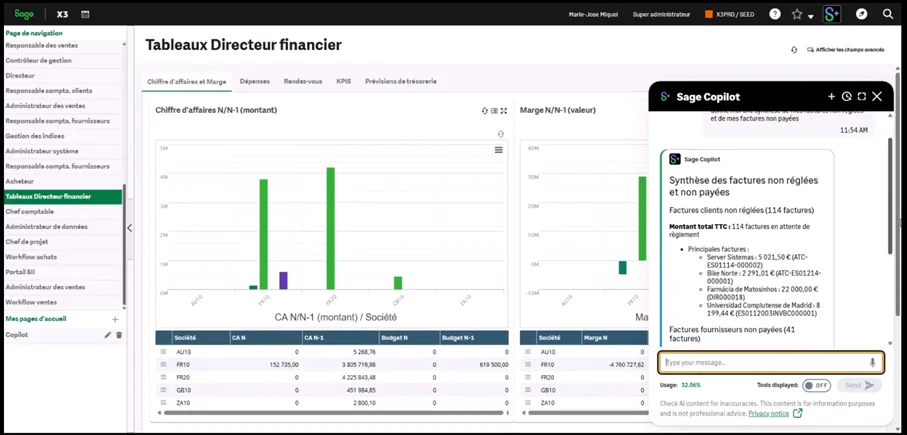Open the Sage Copilot icon in top bar
Viewport: 907px width, 435px height.
coord(832,14)
